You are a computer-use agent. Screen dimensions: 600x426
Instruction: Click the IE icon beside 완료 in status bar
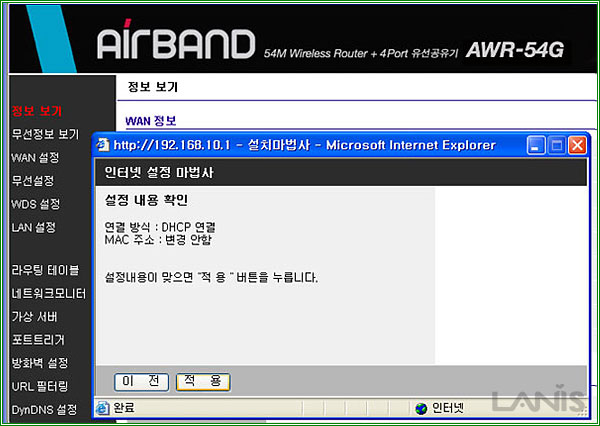[103, 408]
